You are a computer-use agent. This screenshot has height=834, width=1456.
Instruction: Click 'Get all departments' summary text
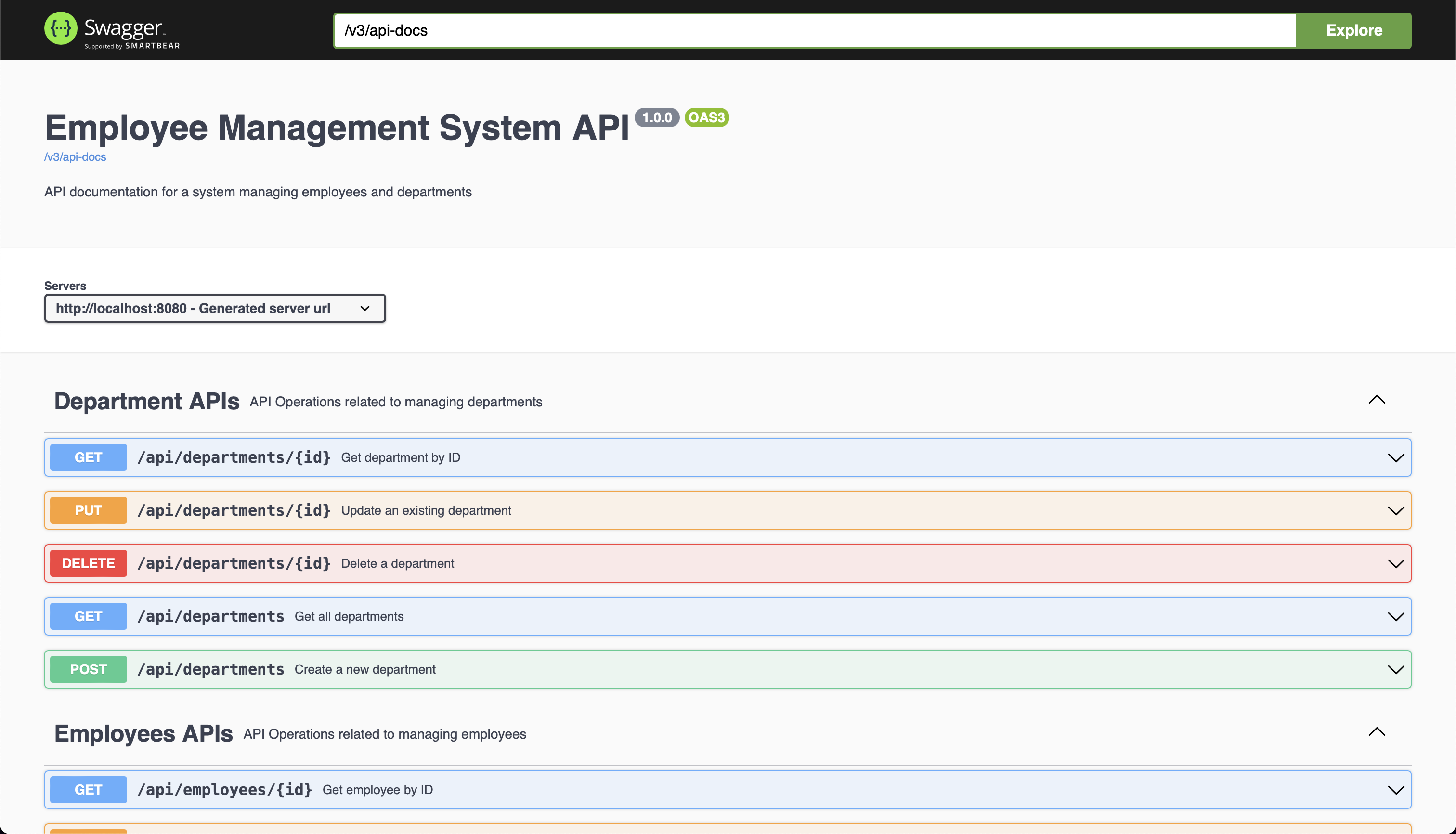pos(349,616)
